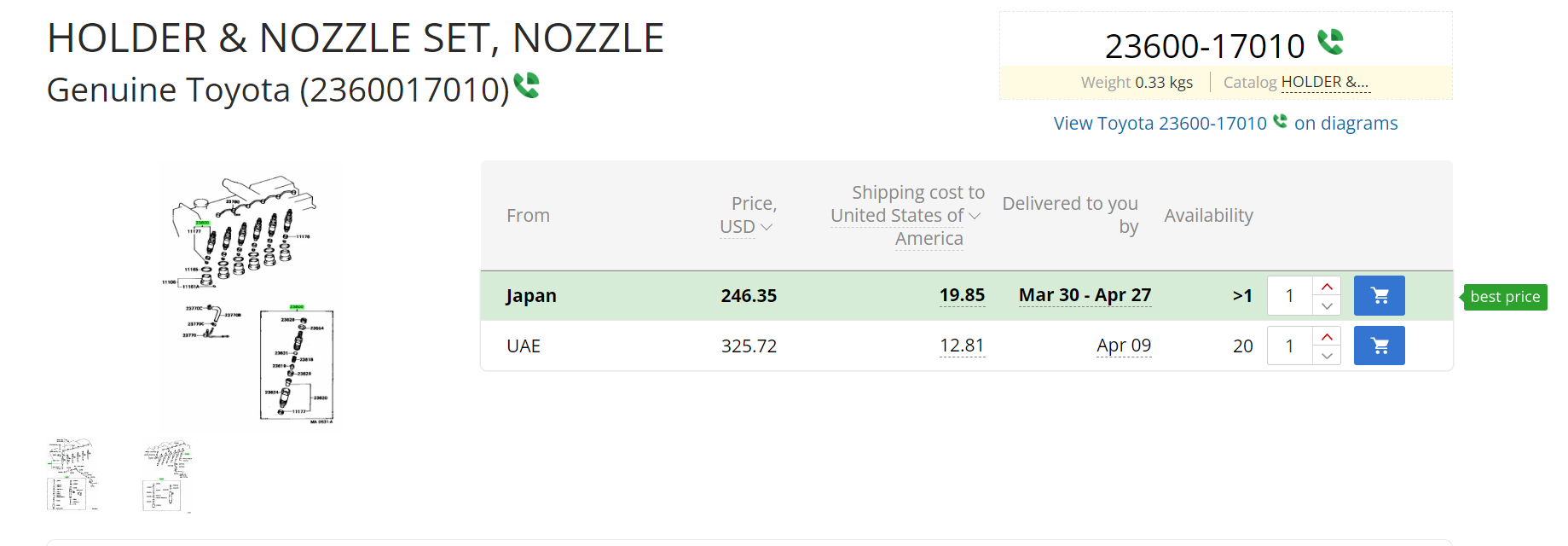Open the View Toyota 23600-17010 on diagrams link
Image resolution: width=1568 pixels, height=546 pixels.
(1225, 124)
